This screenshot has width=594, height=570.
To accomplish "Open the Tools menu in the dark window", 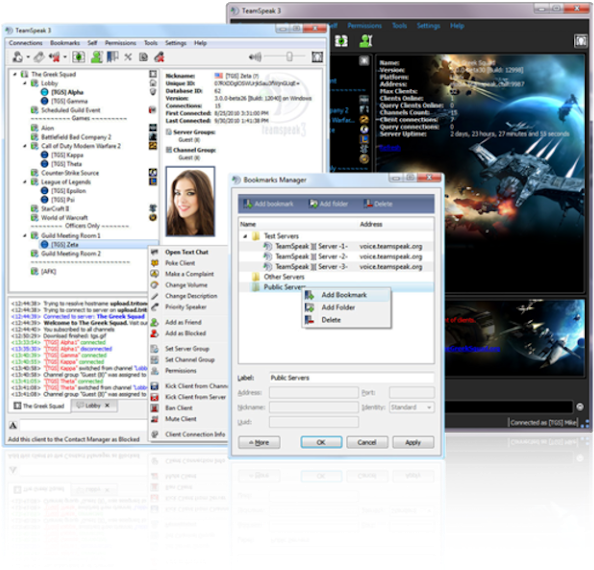I will click(399, 26).
